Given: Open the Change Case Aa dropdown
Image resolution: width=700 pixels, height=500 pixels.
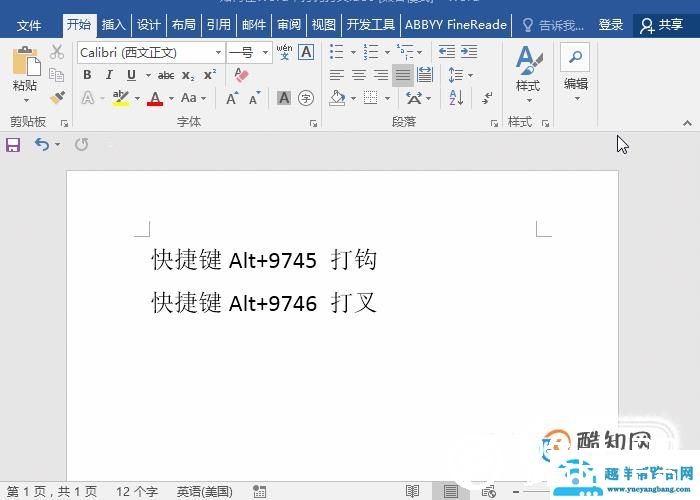Looking at the screenshot, I should pyautogui.click(x=193, y=98).
